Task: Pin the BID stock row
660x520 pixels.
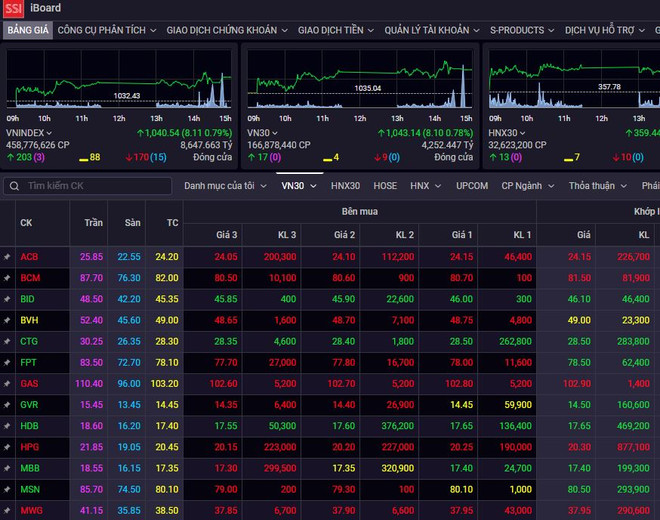Action: pos(7,299)
